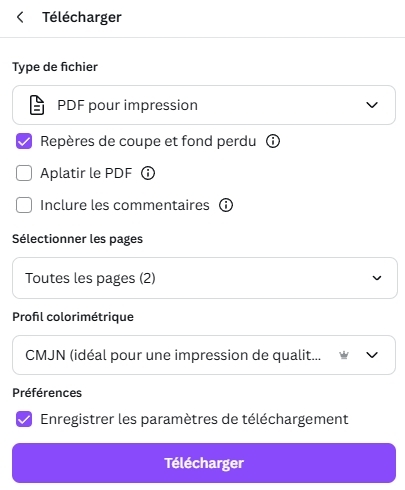Viewport: 405px width, 490px height.
Task: Click the Inclure les commentaires label
Action: 125,205
